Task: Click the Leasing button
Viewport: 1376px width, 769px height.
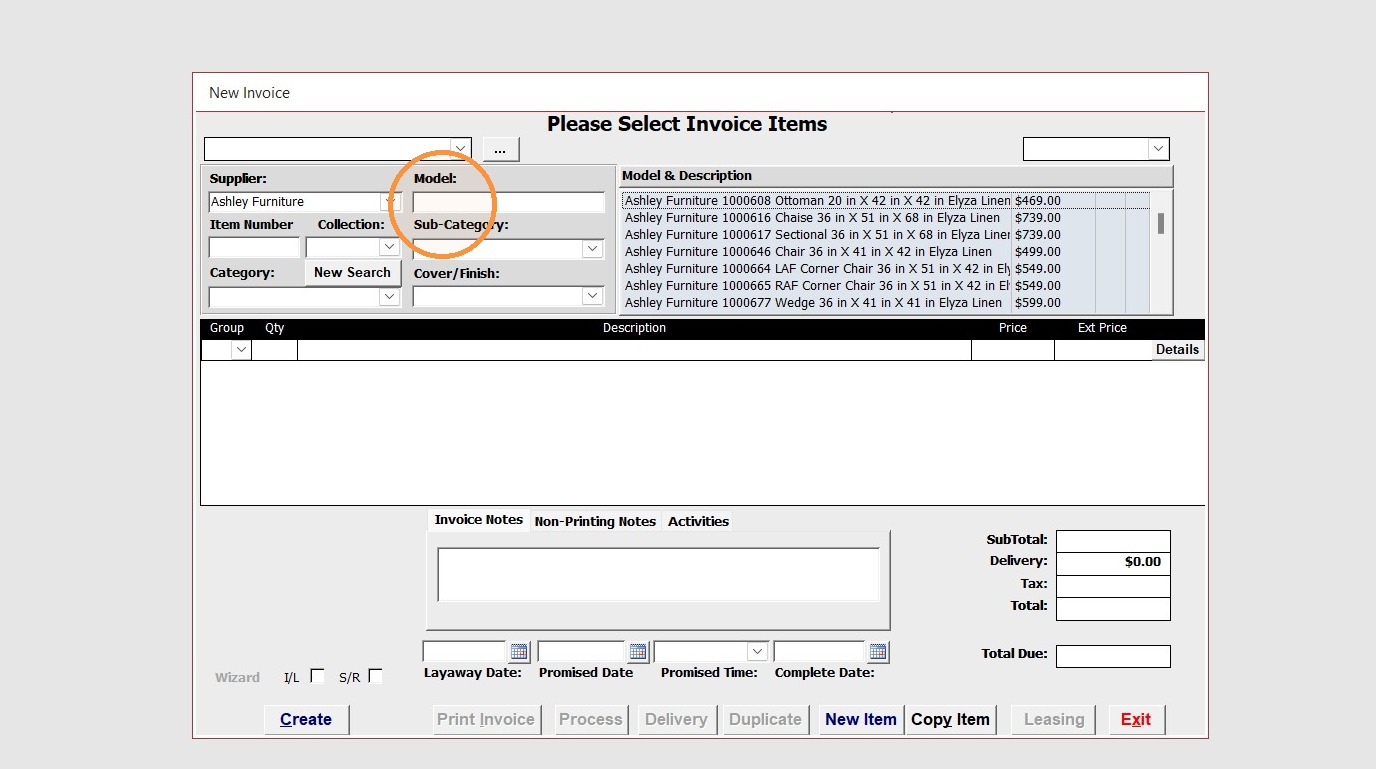Action: click(x=1054, y=719)
